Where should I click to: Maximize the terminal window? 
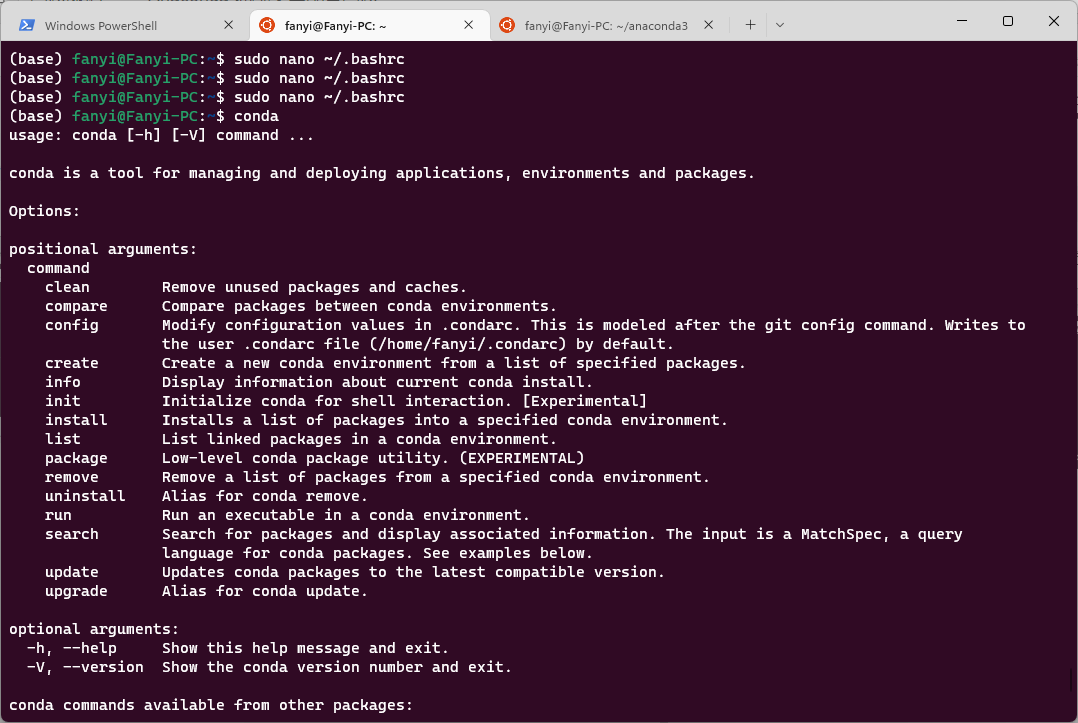point(1007,21)
